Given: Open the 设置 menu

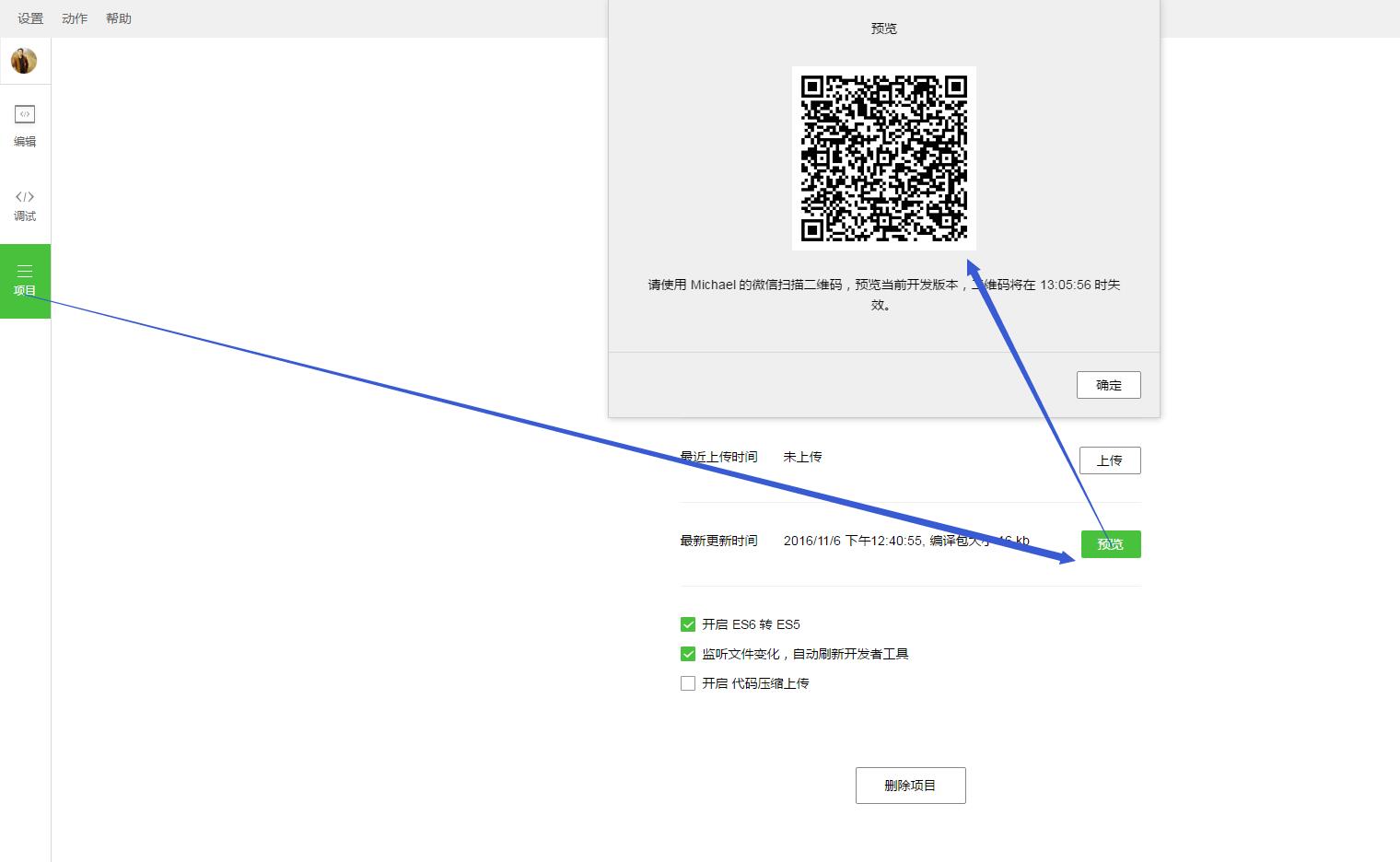Looking at the screenshot, I should 30,18.
